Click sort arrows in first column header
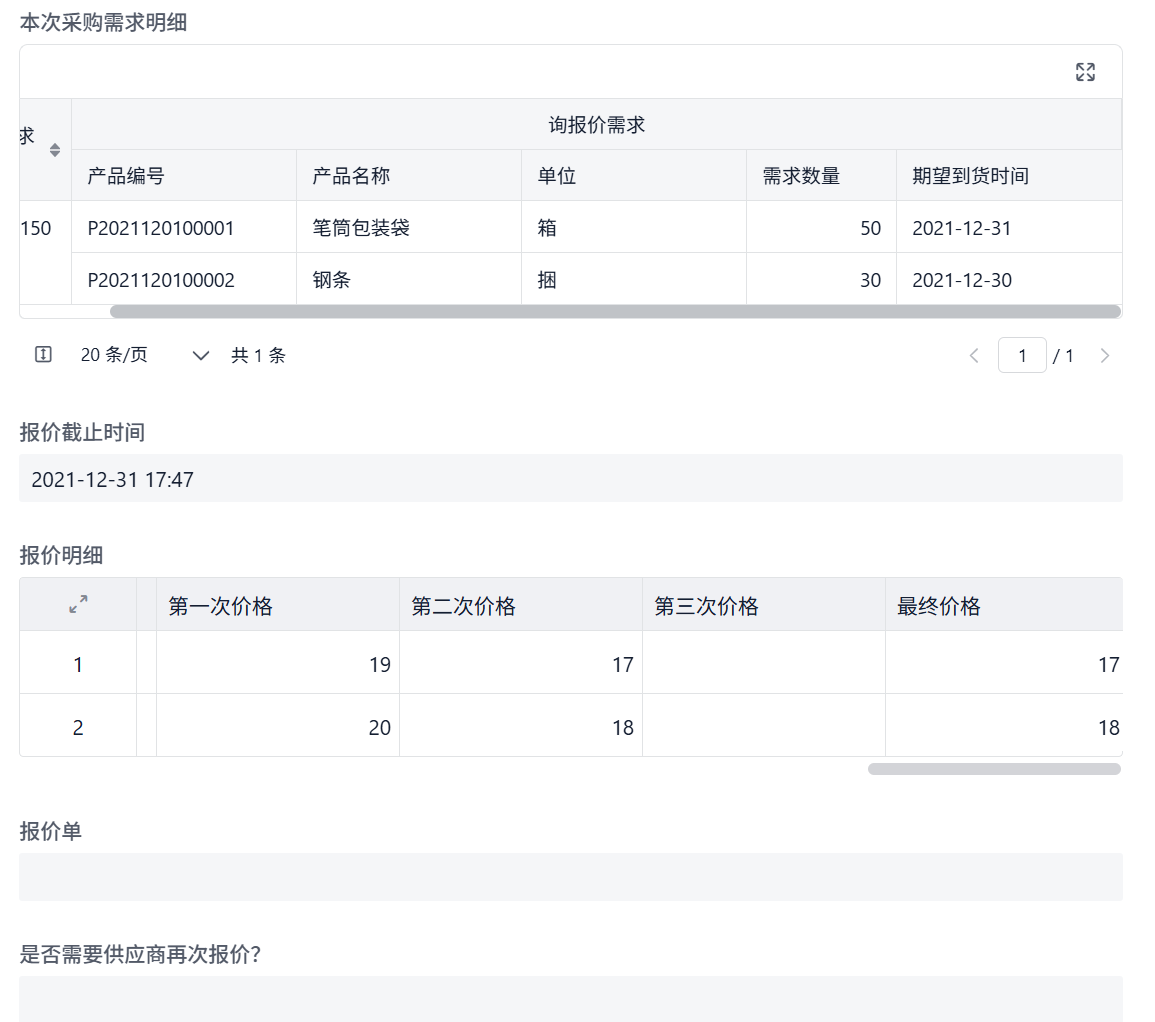Screen dimensions: 1155x1022 coord(55,150)
